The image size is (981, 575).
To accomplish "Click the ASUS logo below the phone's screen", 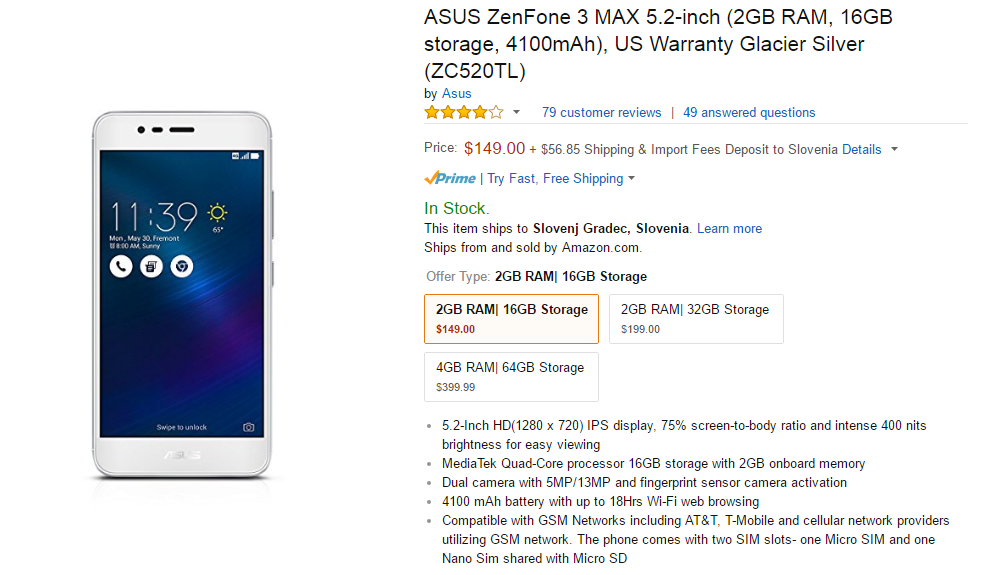I will point(182,455).
